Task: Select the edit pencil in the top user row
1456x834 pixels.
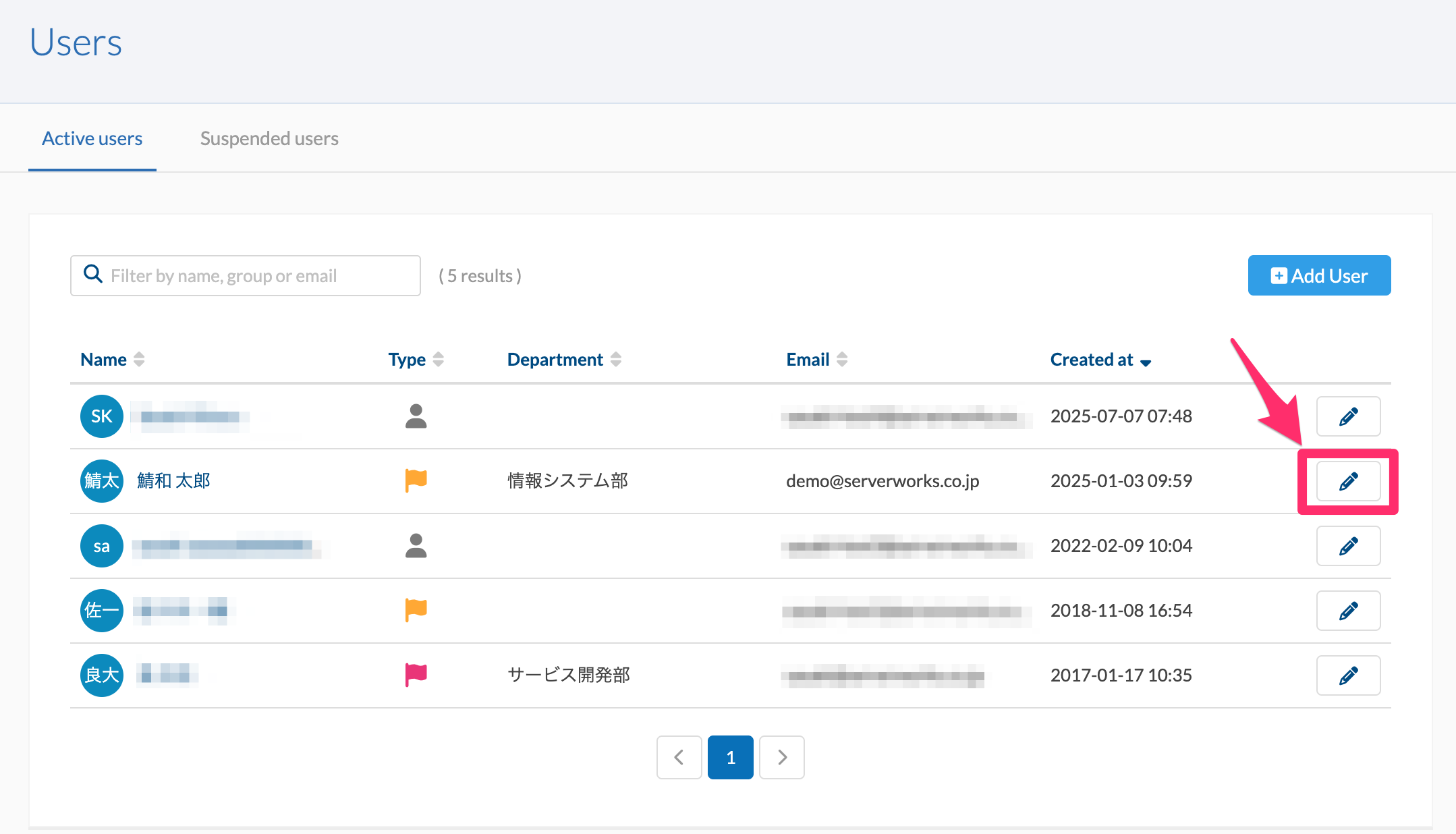Action: (1347, 416)
